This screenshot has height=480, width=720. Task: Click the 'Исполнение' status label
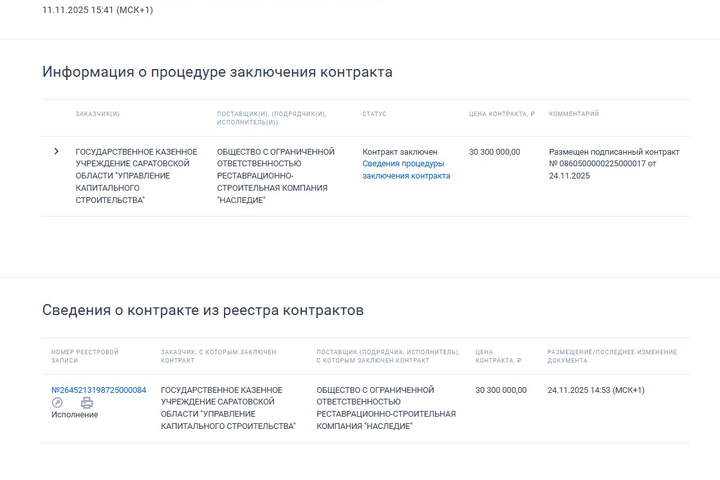(x=75, y=415)
